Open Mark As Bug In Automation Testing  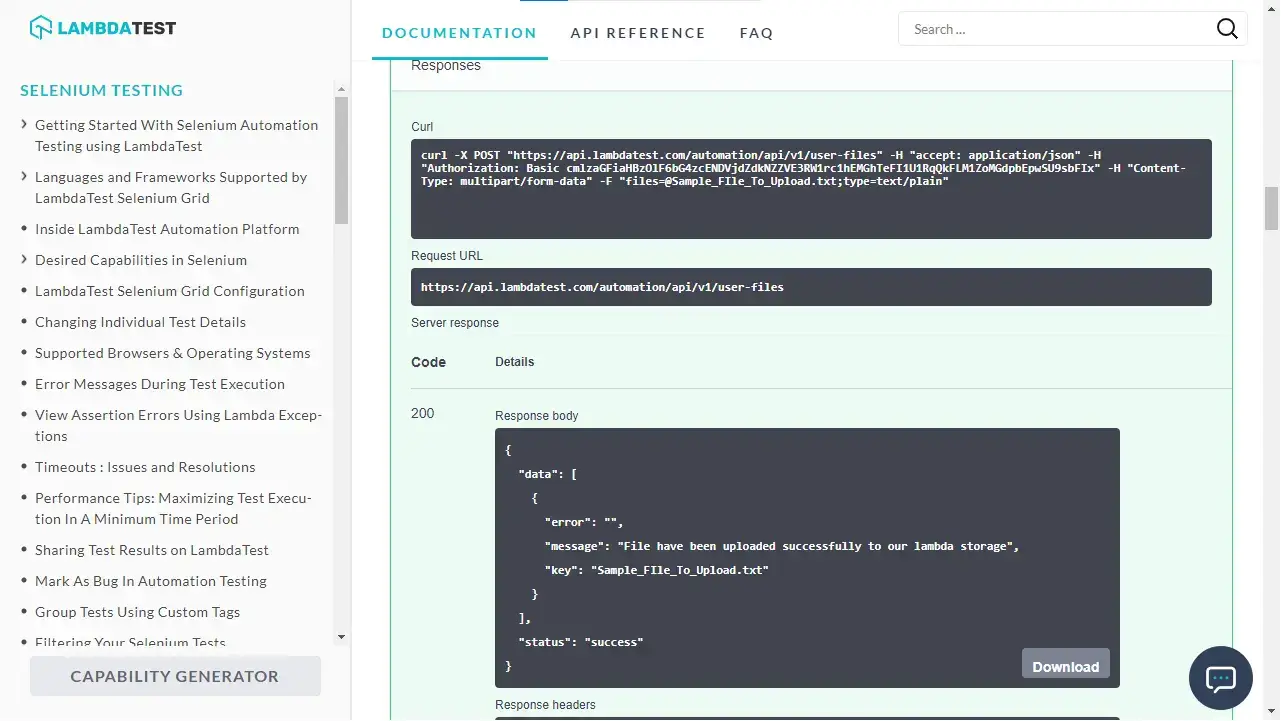tap(150, 581)
